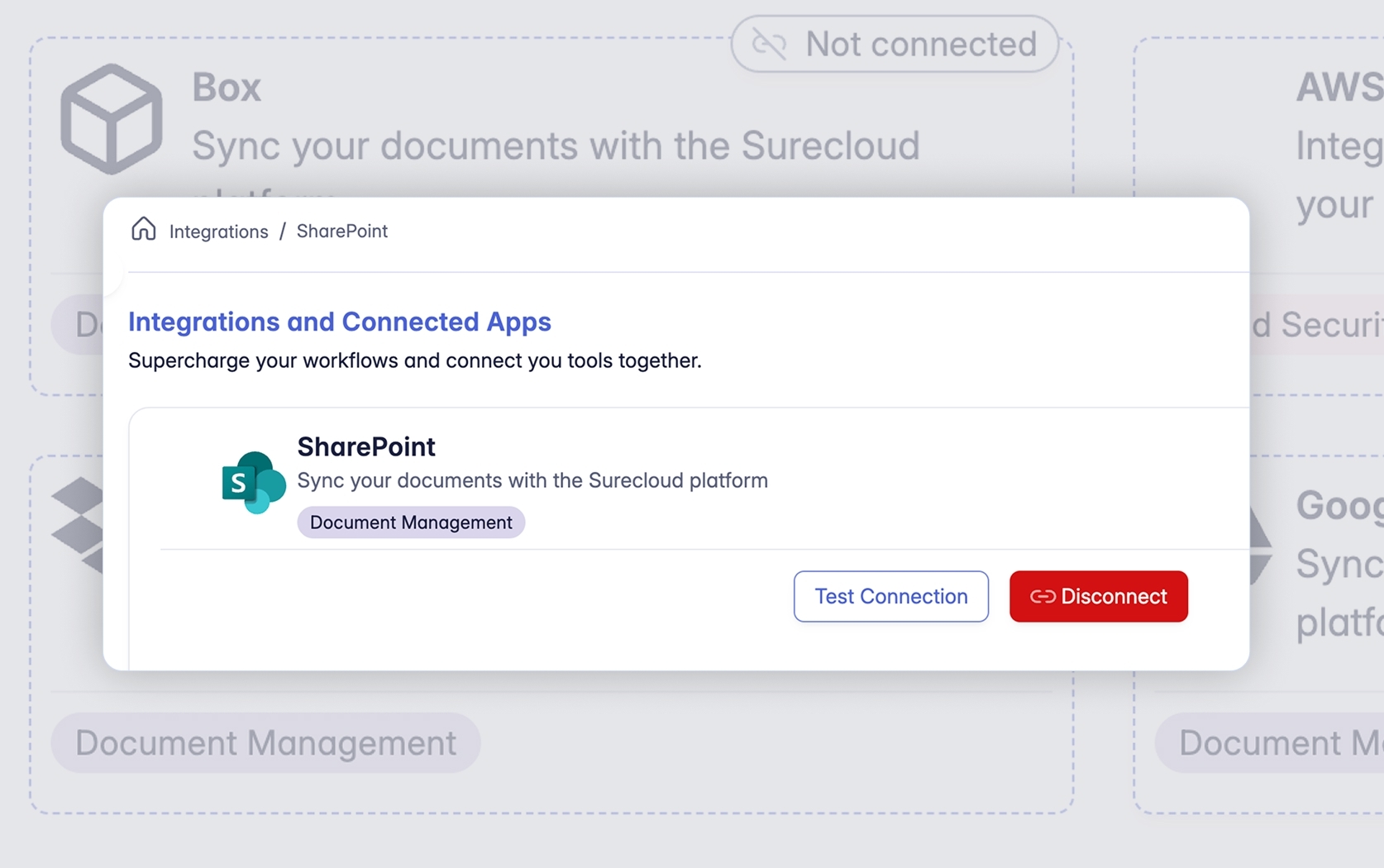Click the large Document Management tag at bottom left

point(265,742)
